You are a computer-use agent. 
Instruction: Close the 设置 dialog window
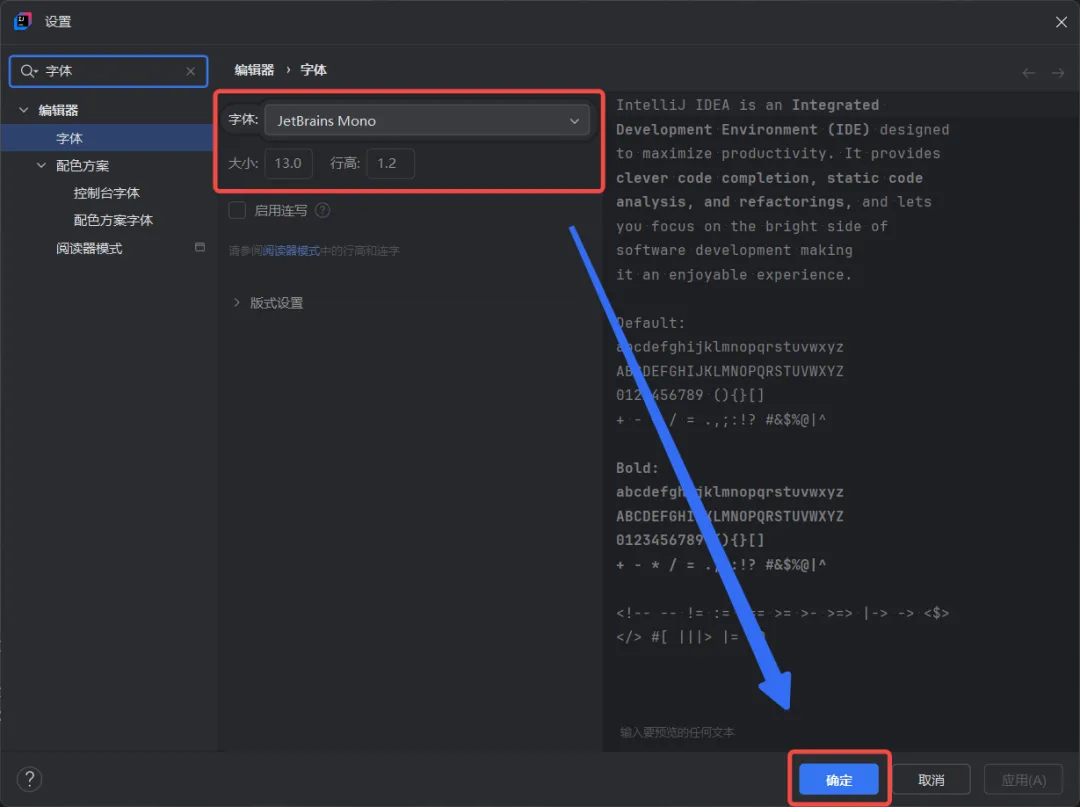click(x=1061, y=22)
